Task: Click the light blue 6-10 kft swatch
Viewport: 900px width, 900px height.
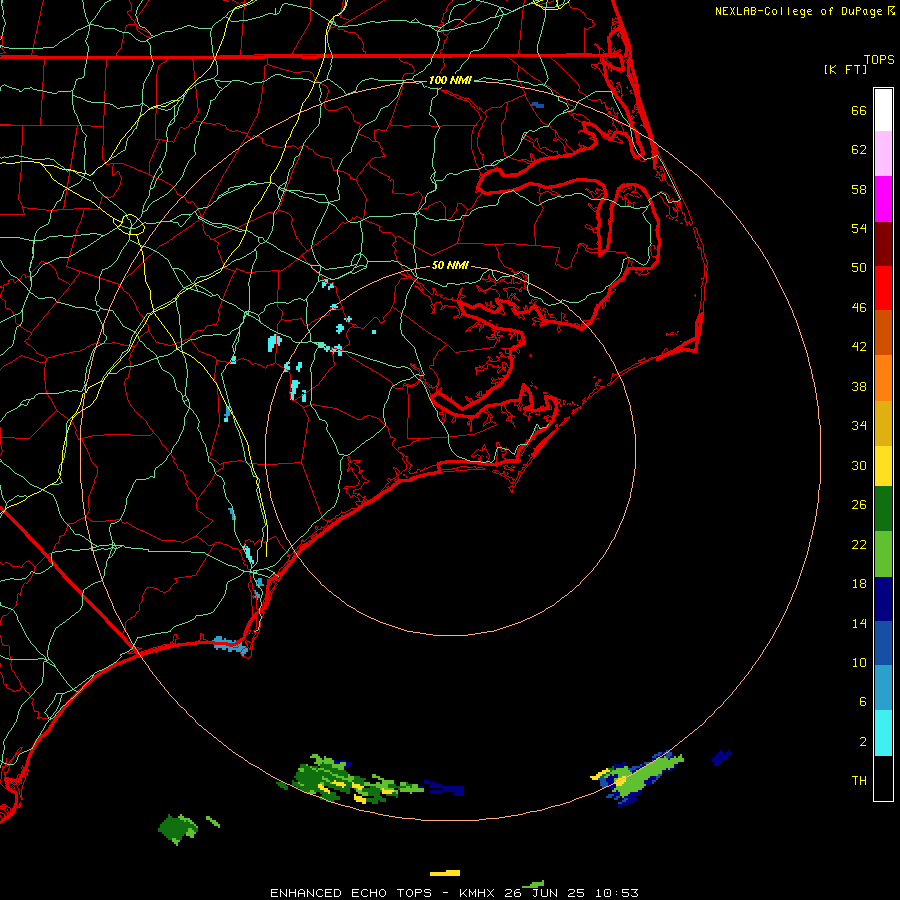Action: [883, 688]
